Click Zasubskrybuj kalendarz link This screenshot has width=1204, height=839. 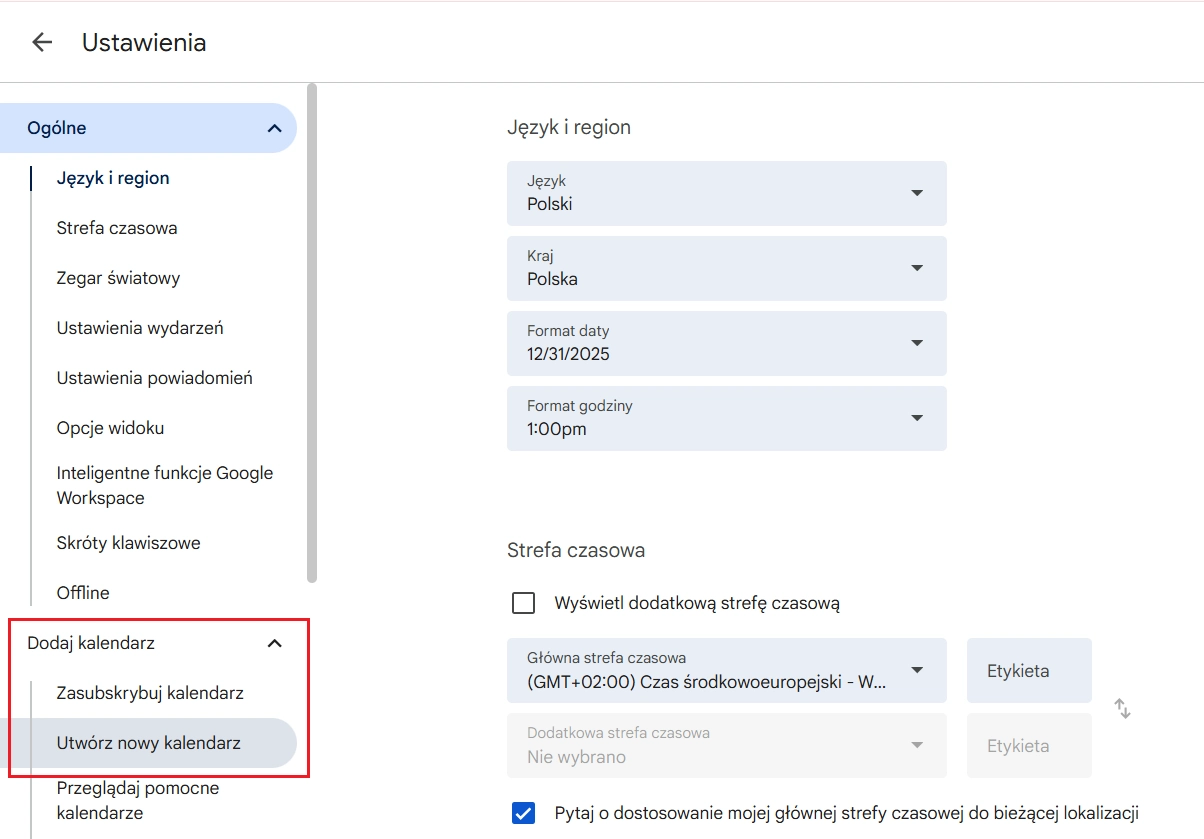[x=150, y=693]
